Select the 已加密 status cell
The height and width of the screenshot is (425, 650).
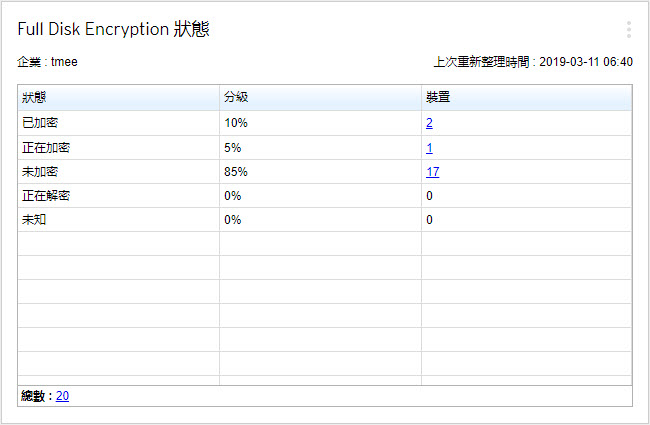pos(40,123)
